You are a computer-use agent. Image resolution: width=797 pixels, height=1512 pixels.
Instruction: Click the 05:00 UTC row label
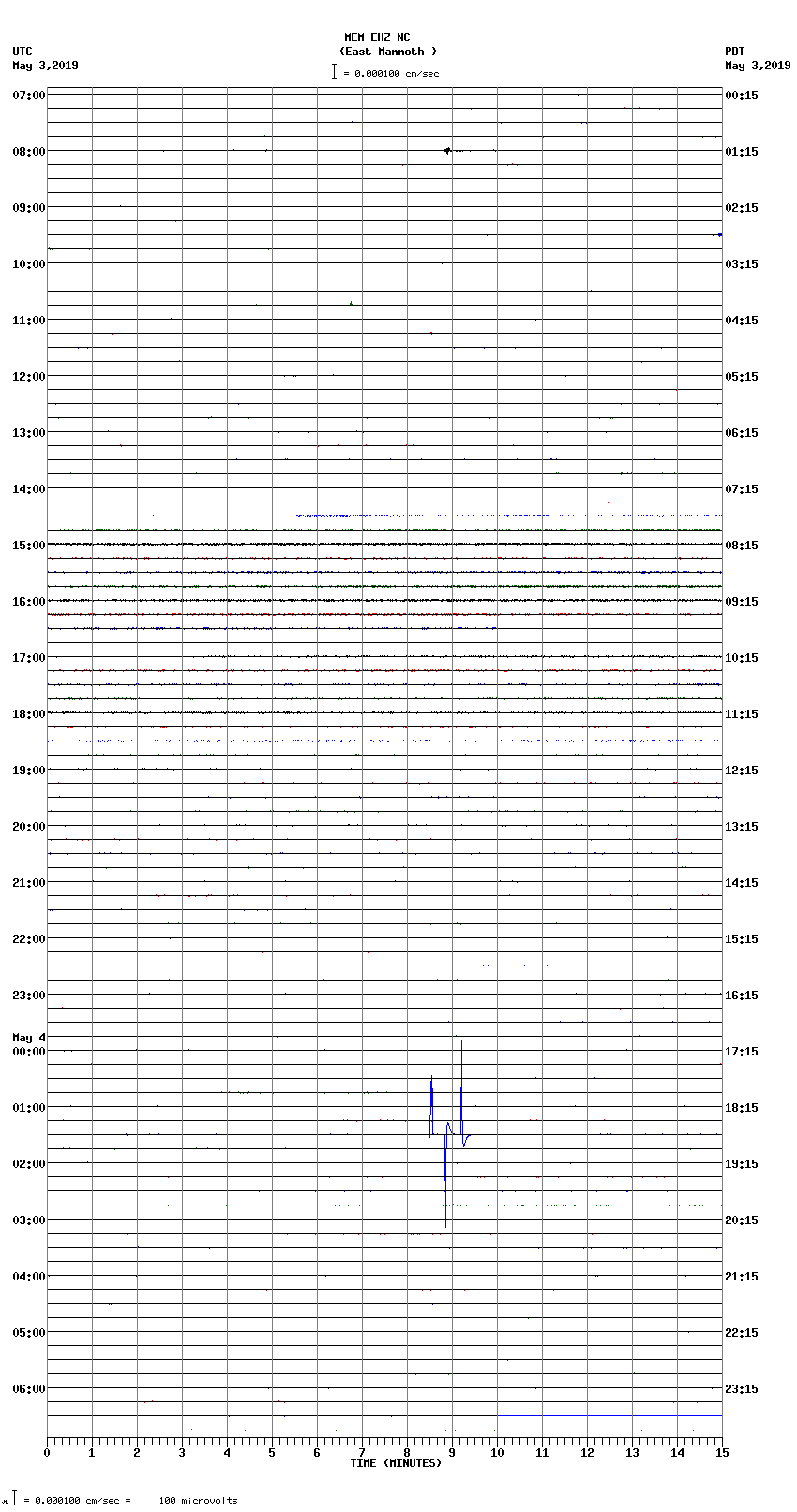tap(29, 1333)
